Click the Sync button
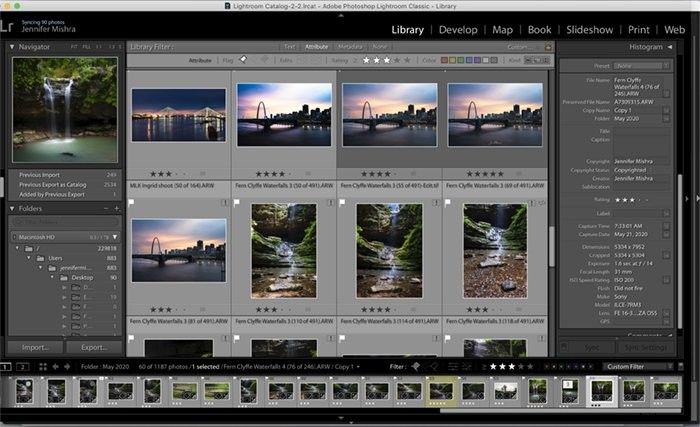 click(x=592, y=347)
